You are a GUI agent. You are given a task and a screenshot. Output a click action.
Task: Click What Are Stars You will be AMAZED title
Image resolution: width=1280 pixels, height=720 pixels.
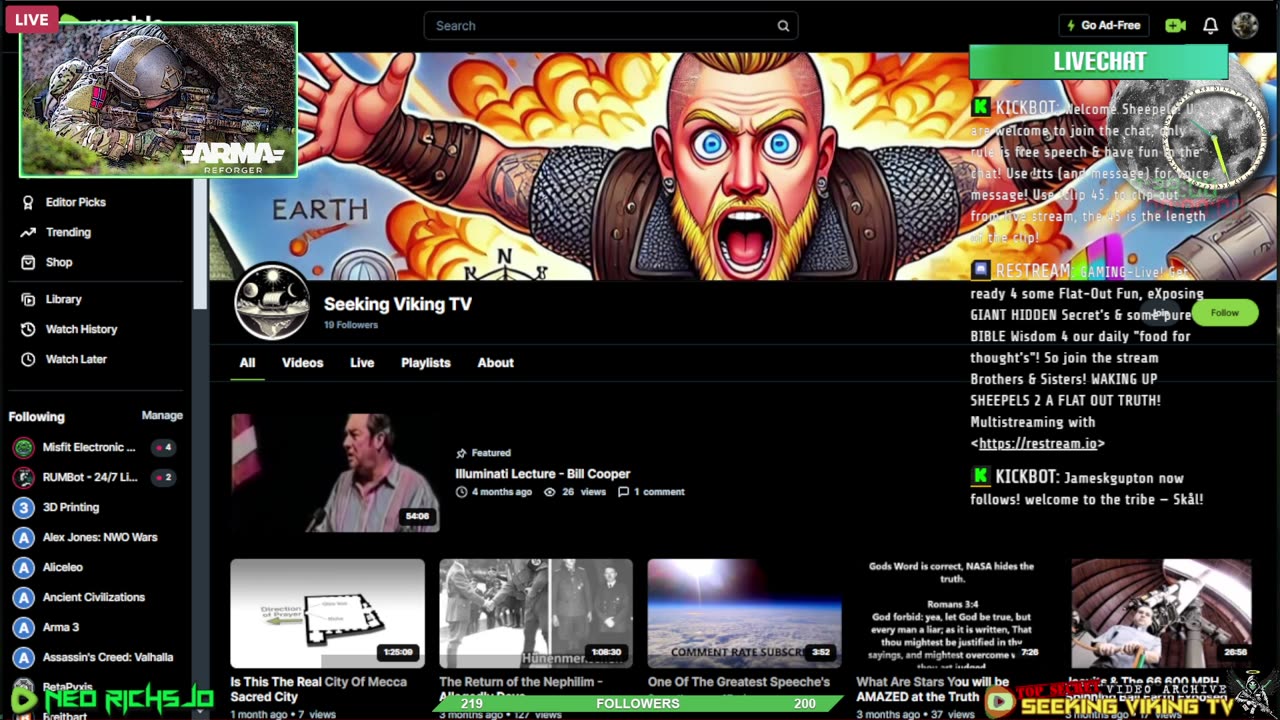[x=934, y=689]
